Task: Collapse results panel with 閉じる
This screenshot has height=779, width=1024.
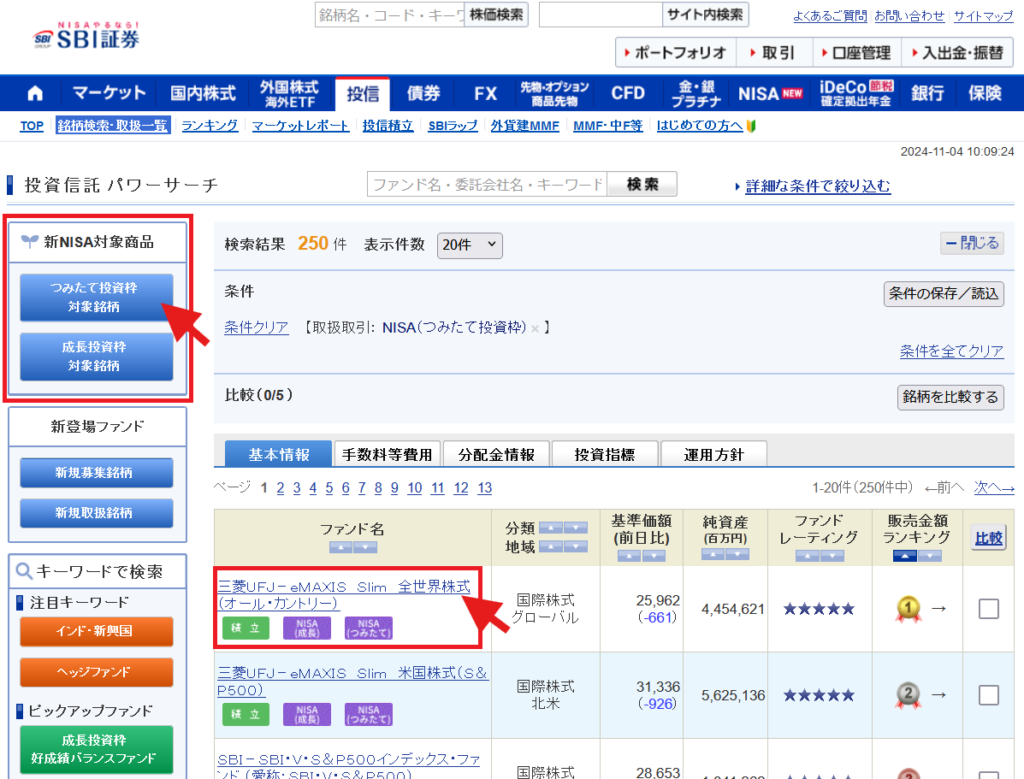Action: [x=972, y=243]
